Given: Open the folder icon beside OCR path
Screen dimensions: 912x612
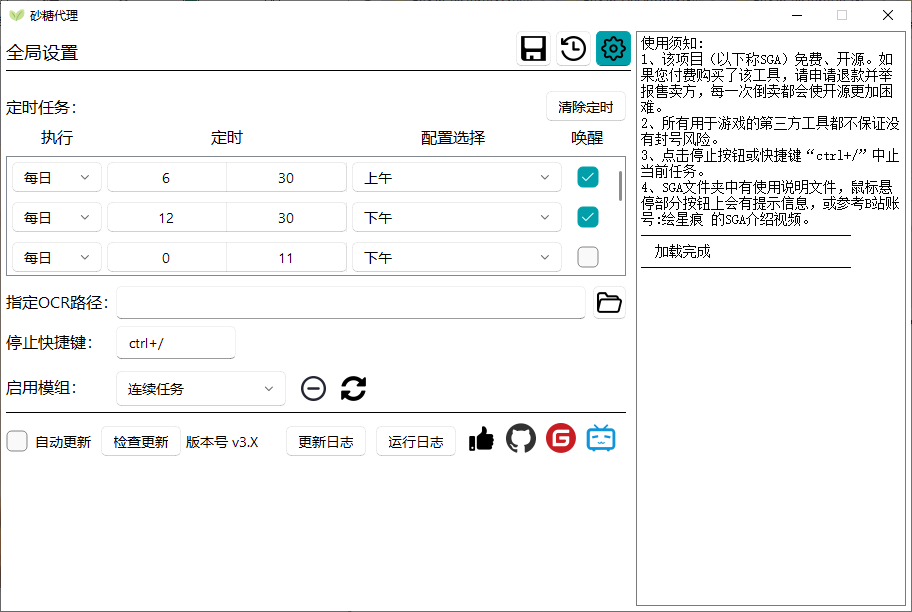Looking at the screenshot, I should click(609, 303).
